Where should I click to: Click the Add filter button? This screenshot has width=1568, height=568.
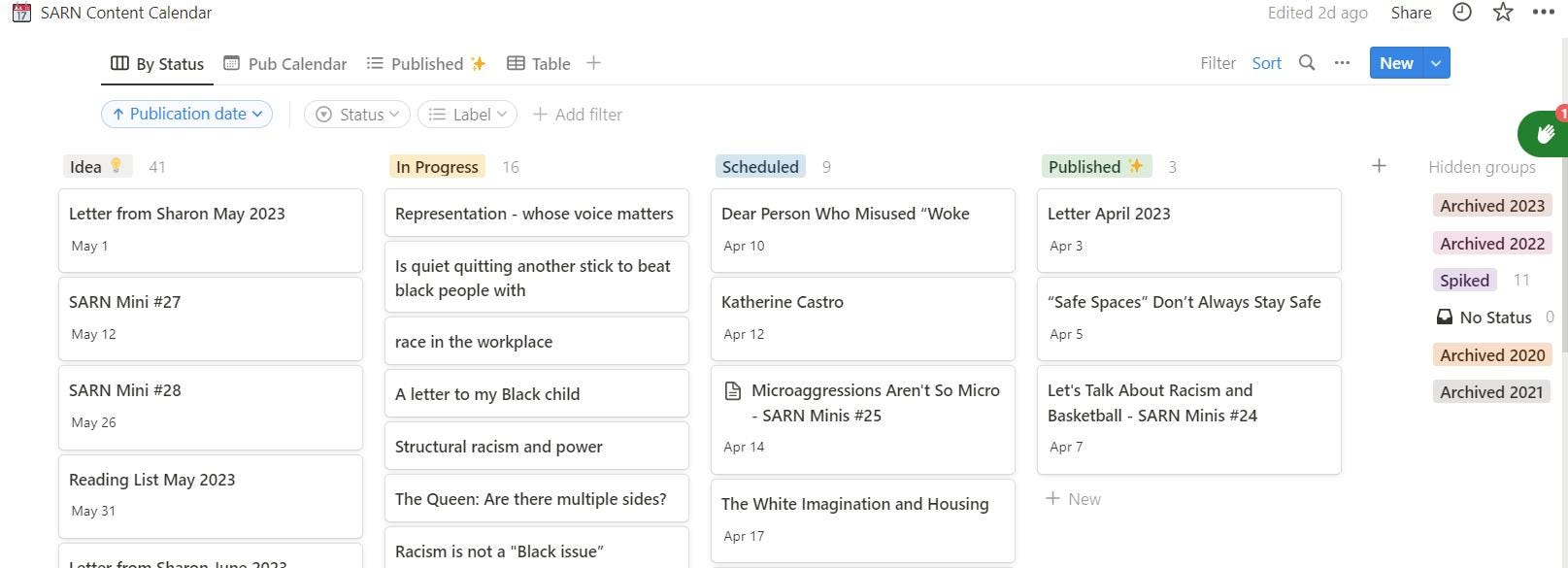(x=577, y=115)
